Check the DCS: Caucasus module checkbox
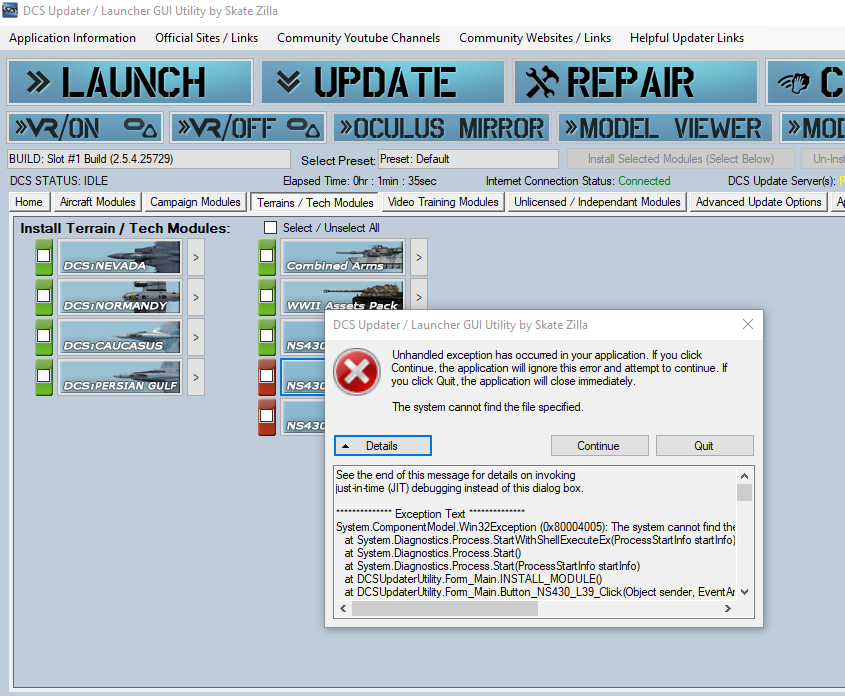Image resolution: width=845 pixels, height=696 pixels. [x=44, y=336]
